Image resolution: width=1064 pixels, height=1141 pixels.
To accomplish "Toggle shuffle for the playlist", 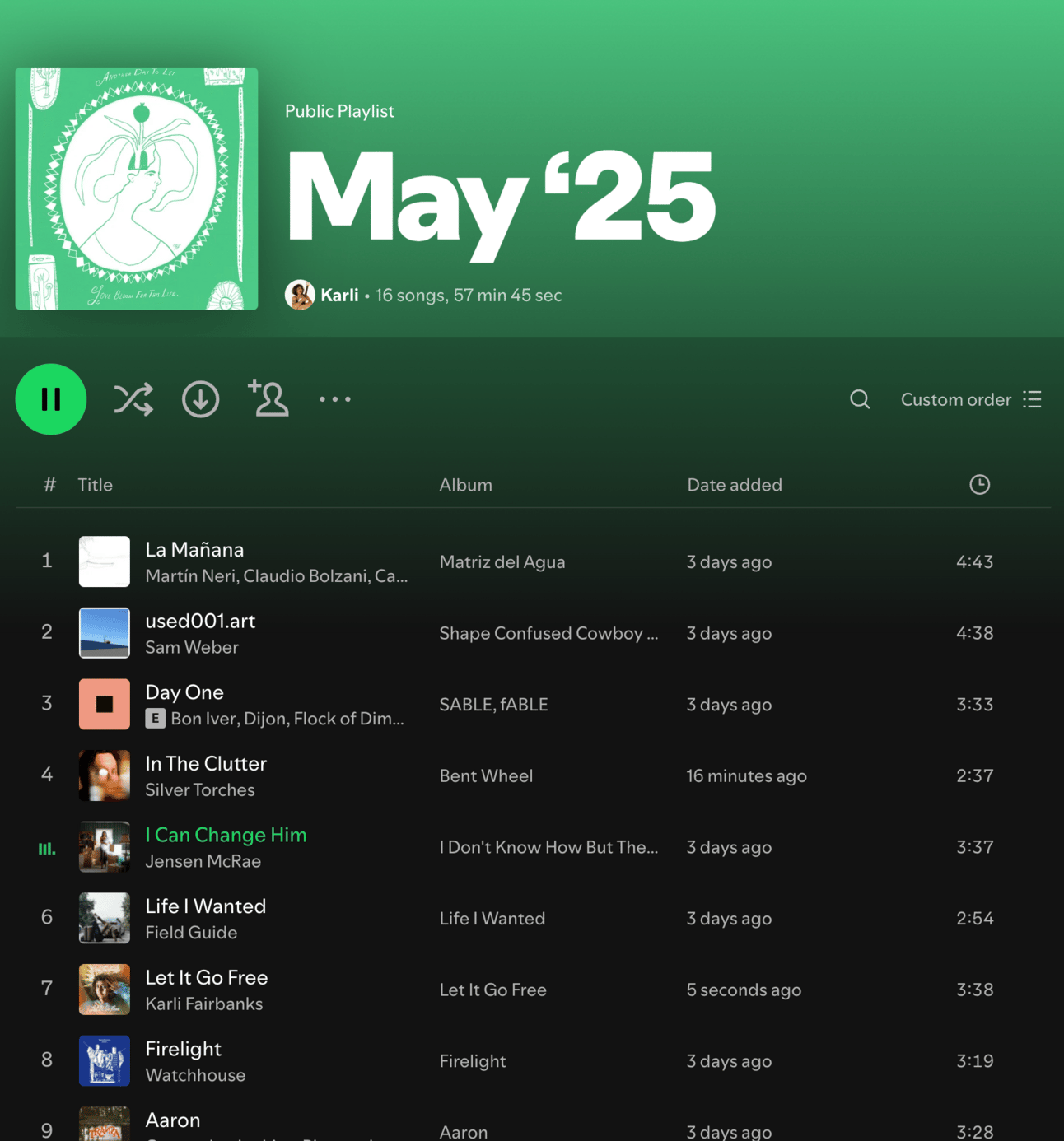I will pyautogui.click(x=133, y=399).
